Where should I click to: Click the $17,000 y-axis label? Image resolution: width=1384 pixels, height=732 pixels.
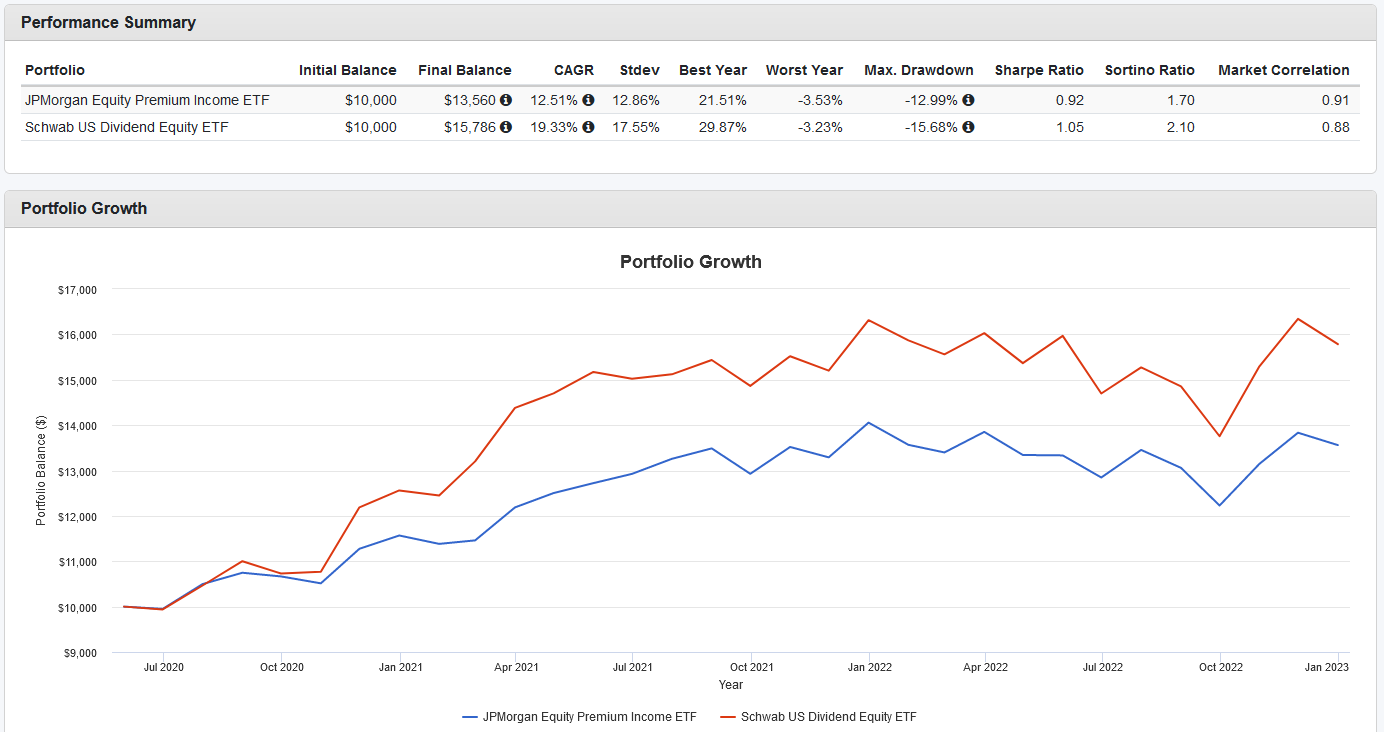[x=77, y=290]
